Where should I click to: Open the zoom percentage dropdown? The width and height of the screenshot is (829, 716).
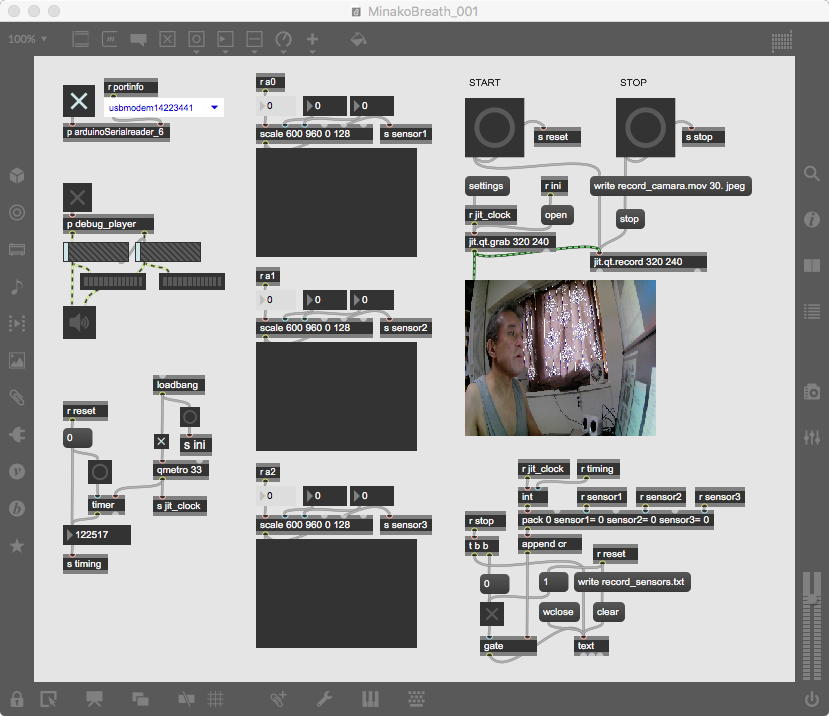click(27, 39)
